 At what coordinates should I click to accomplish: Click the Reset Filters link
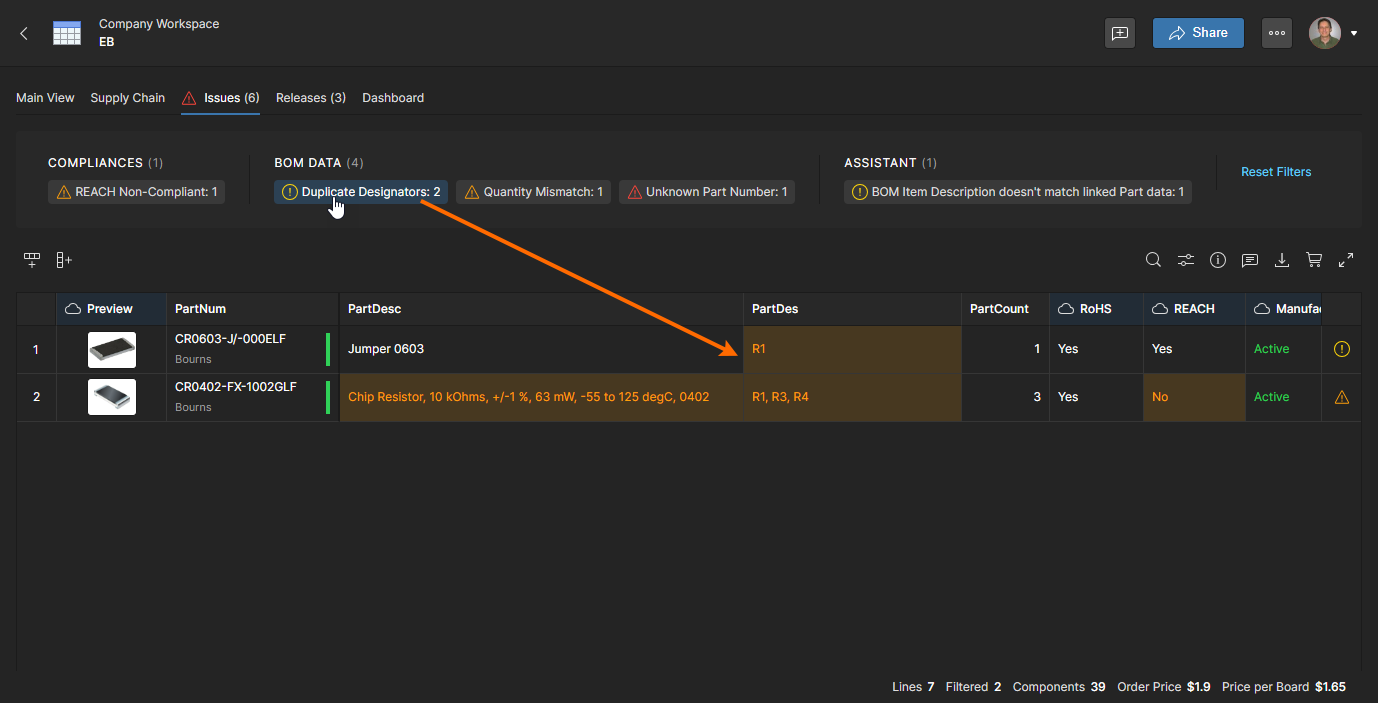1276,172
